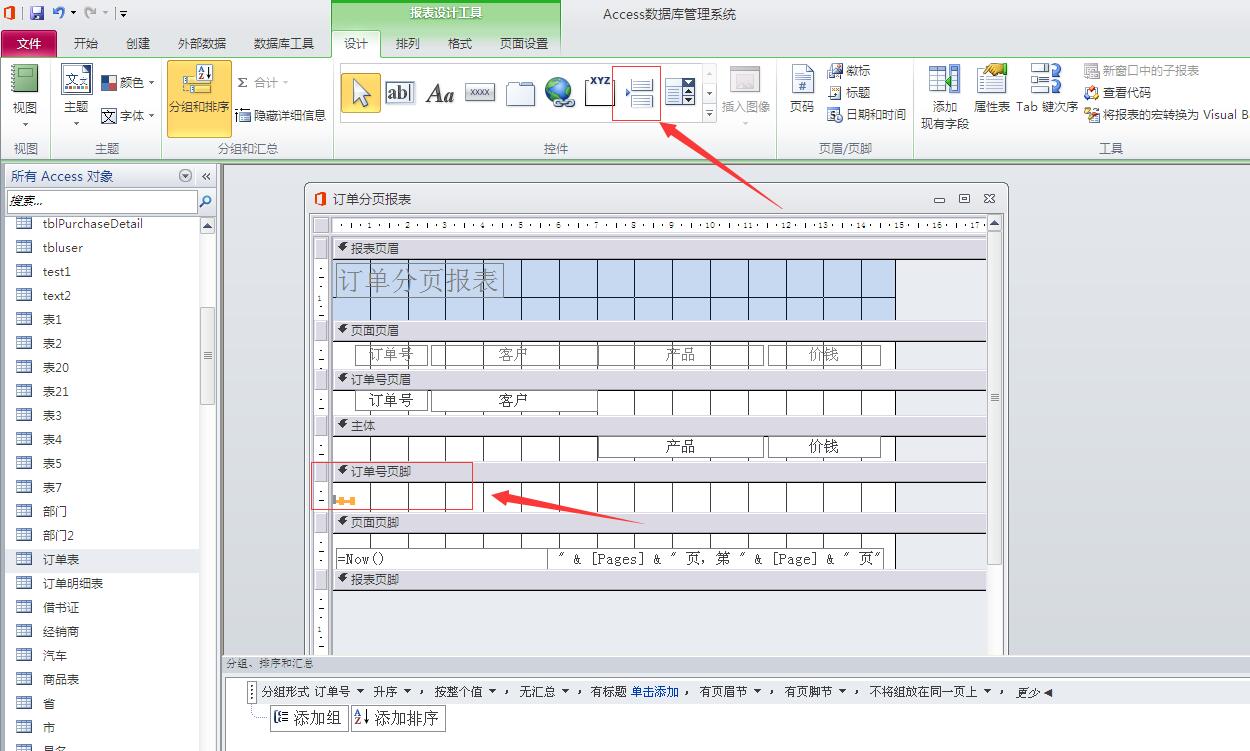Screen dimensions: 1250x751
Task: Open View Code
Action: tap(1117, 92)
